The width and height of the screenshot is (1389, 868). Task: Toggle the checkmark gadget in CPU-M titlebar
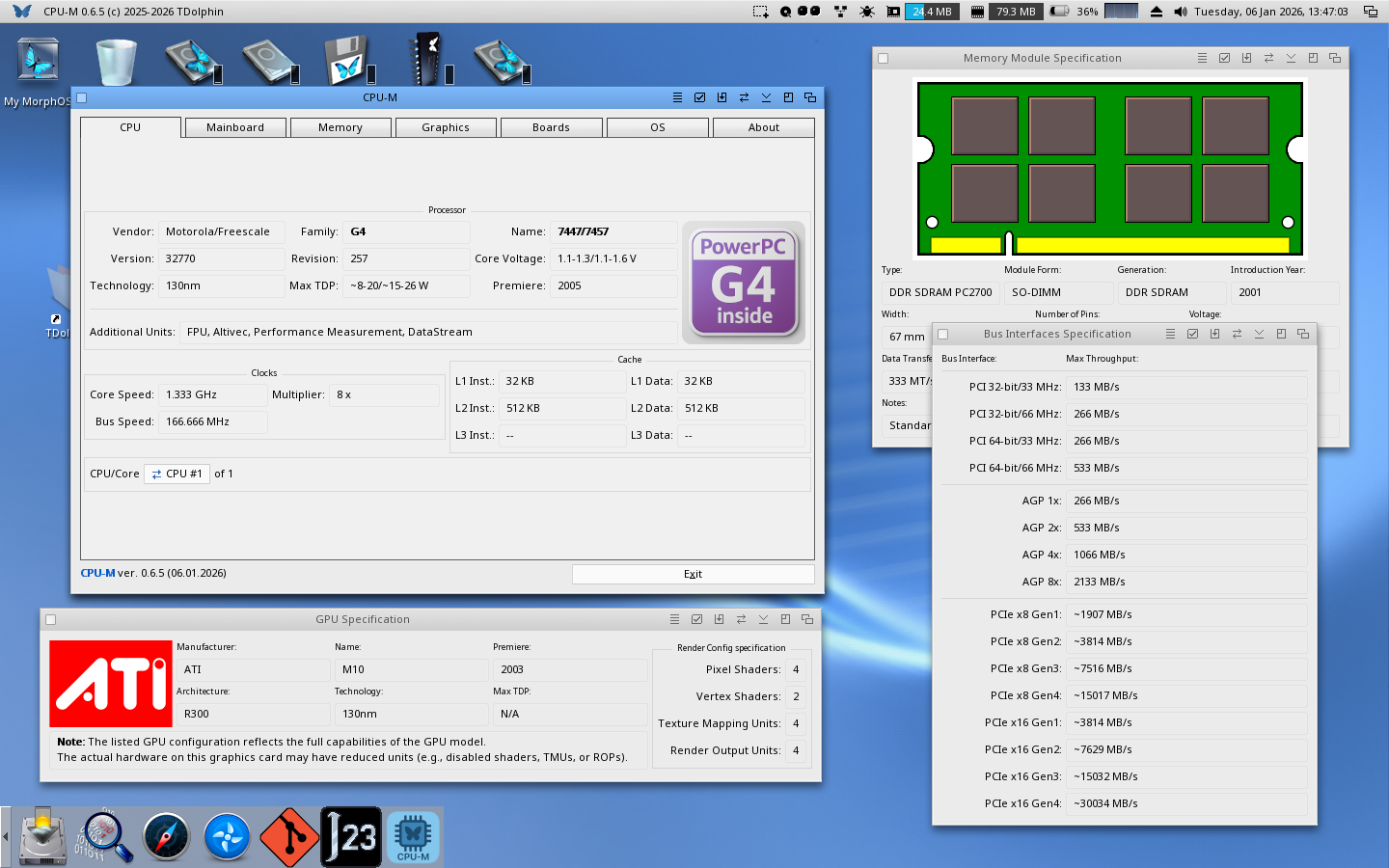tap(699, 97)
